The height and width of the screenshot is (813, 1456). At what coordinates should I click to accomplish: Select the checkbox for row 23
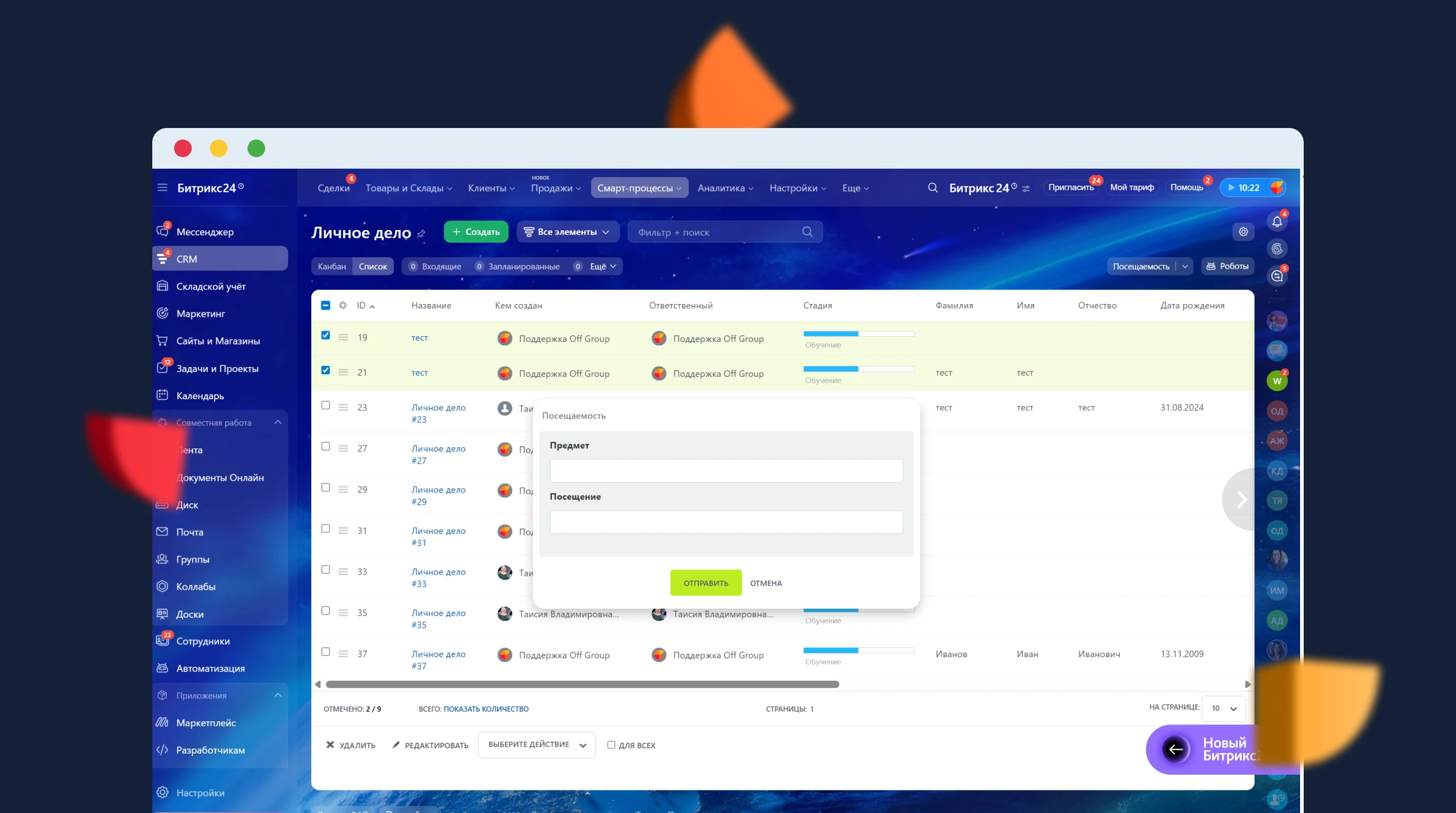point(326,405)
